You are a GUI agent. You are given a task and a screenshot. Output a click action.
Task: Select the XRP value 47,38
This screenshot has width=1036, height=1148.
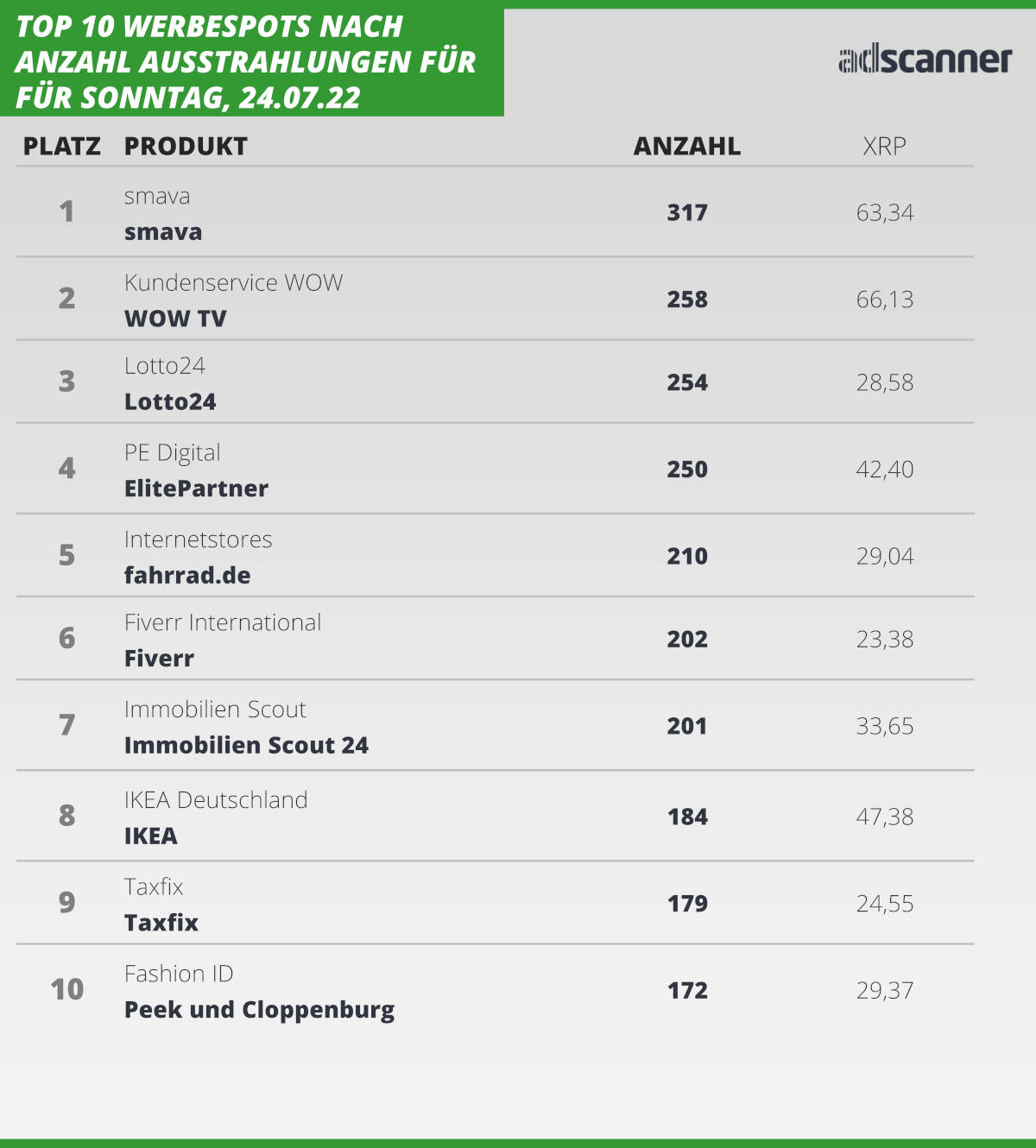(885, 817)
